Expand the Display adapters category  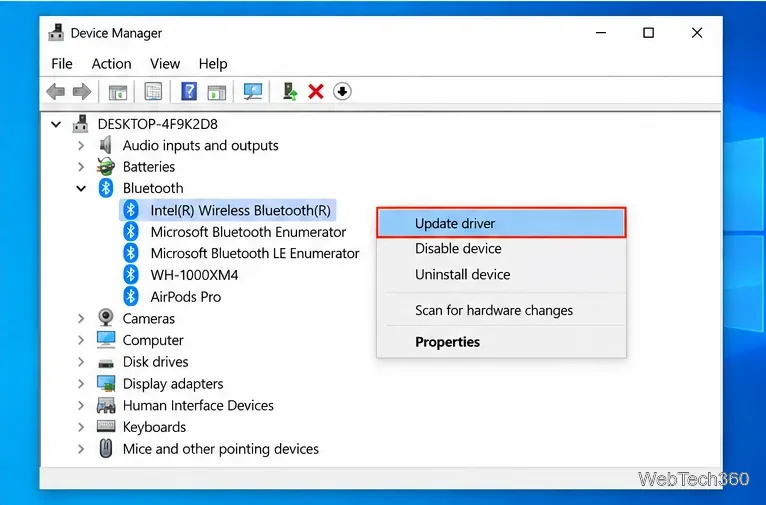tap(81, 383)
